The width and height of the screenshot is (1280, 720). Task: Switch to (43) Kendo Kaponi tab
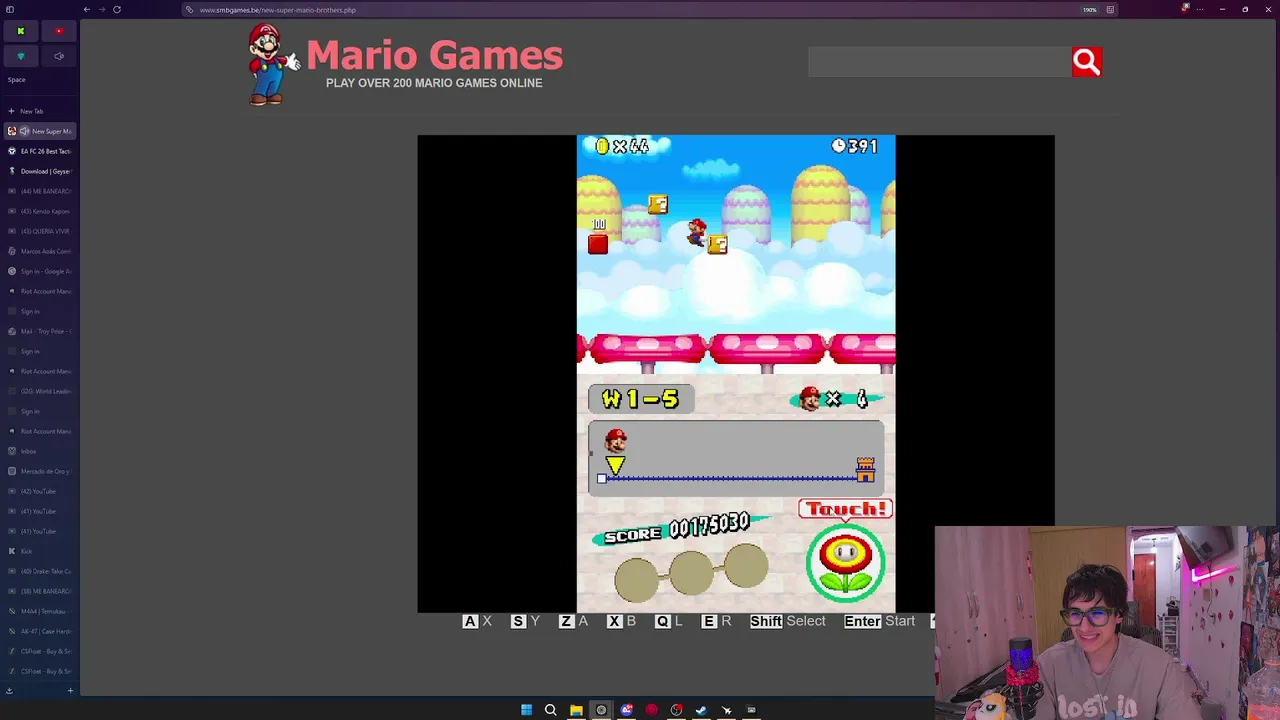coord(38,211)
